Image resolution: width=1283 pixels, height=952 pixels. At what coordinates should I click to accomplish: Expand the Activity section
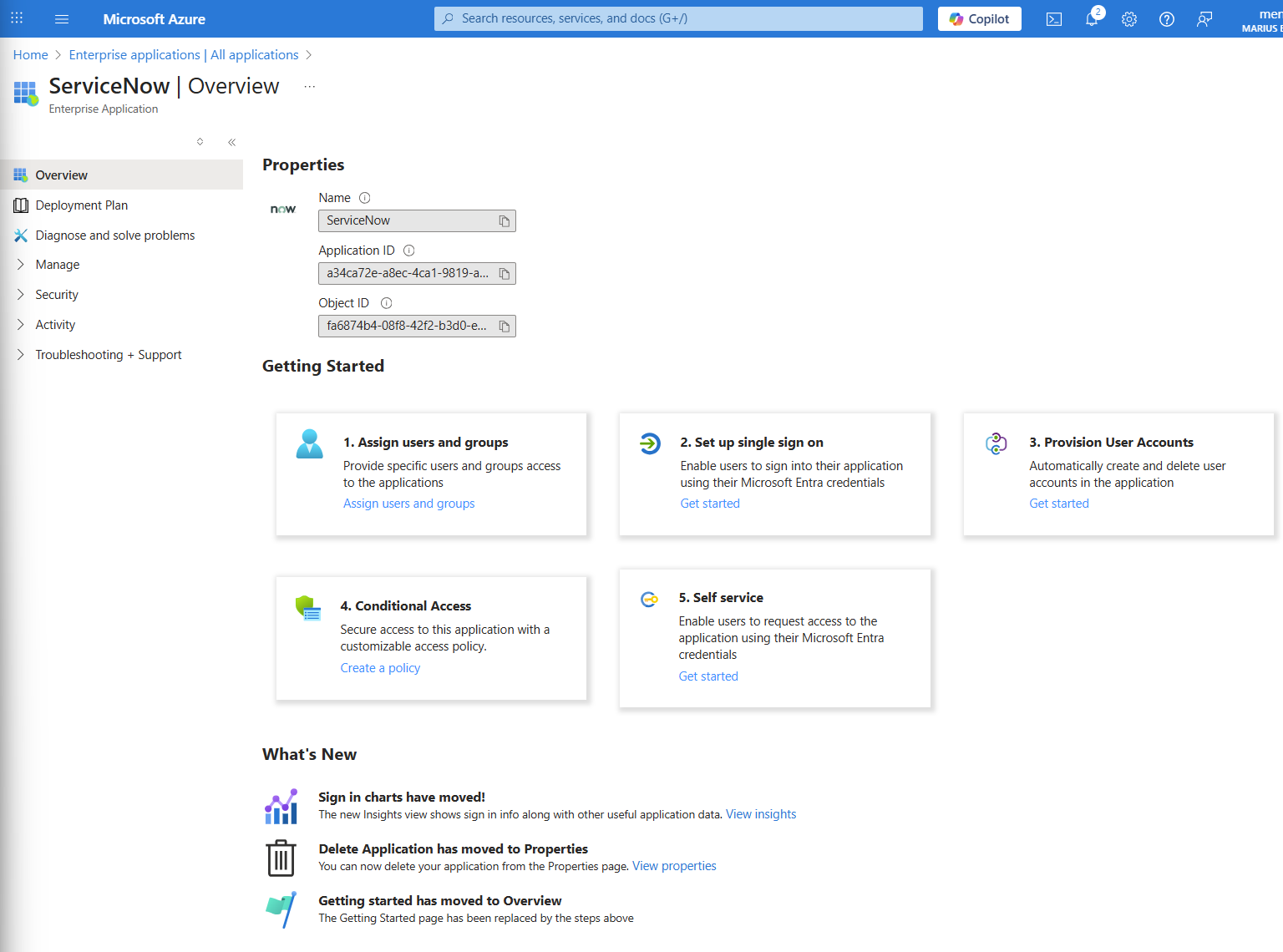pos(55,325)
